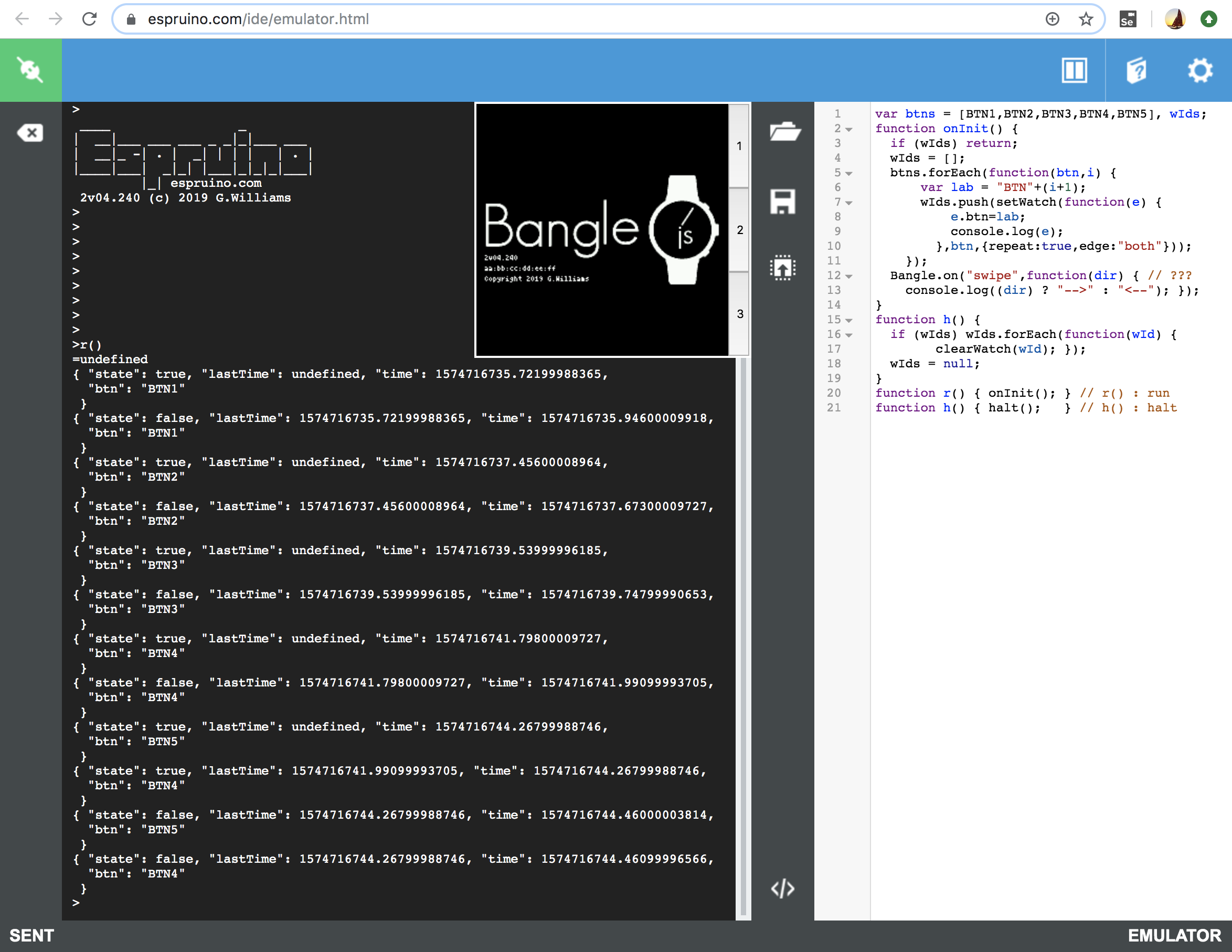Click the zoom plus icon in the address bar

click(x=1052, y=19)
